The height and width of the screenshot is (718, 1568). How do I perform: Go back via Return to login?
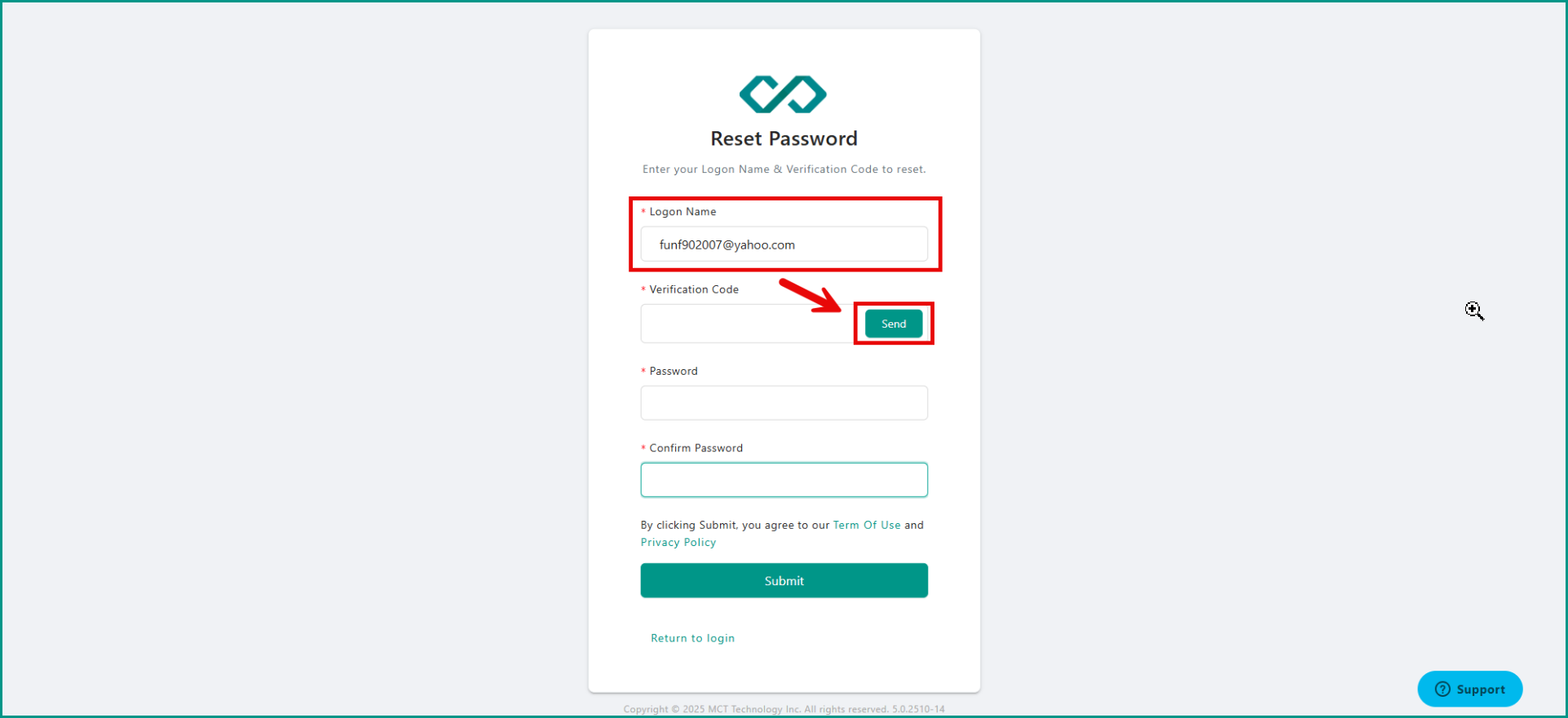[692, 638]
